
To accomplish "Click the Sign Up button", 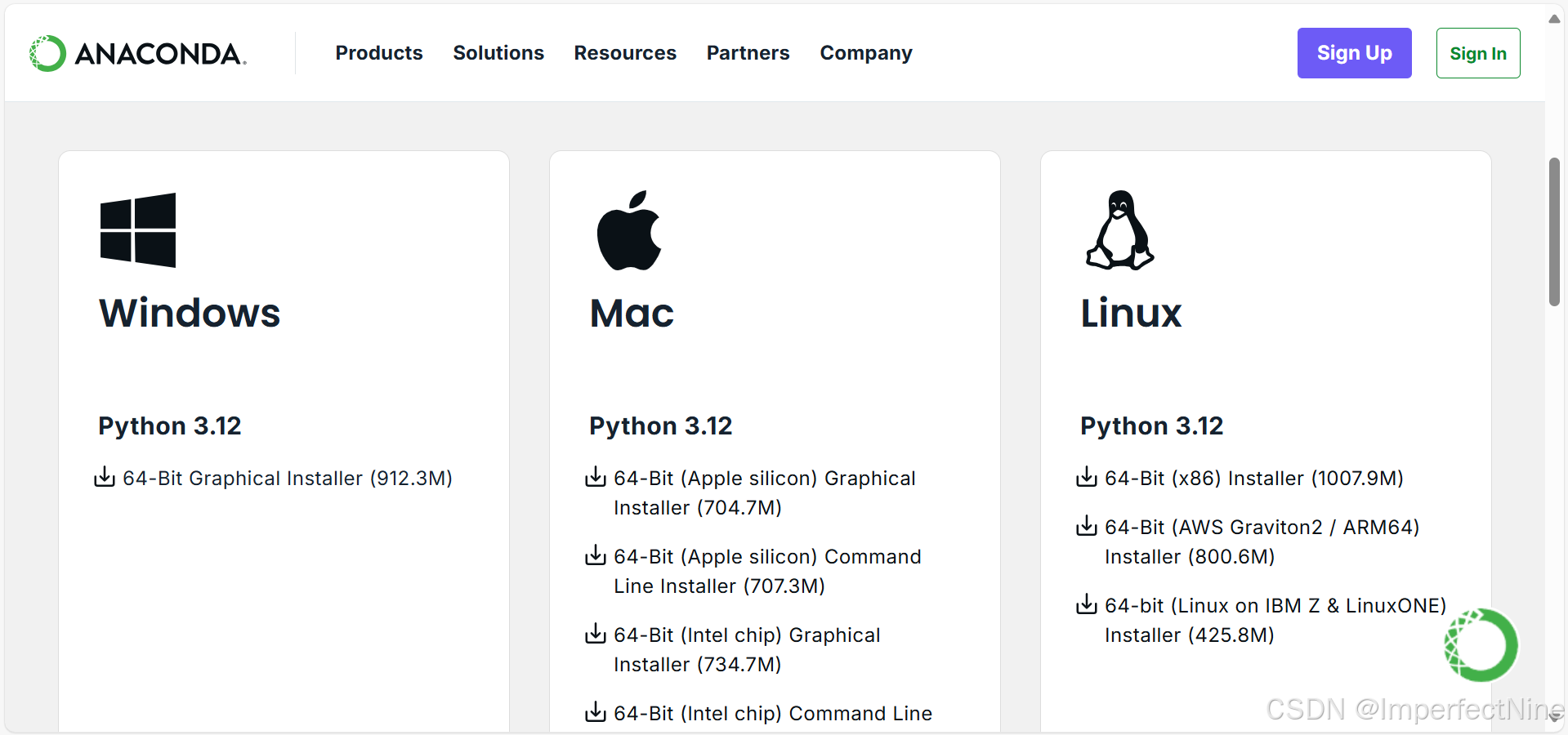I will tap(1354, 53).
